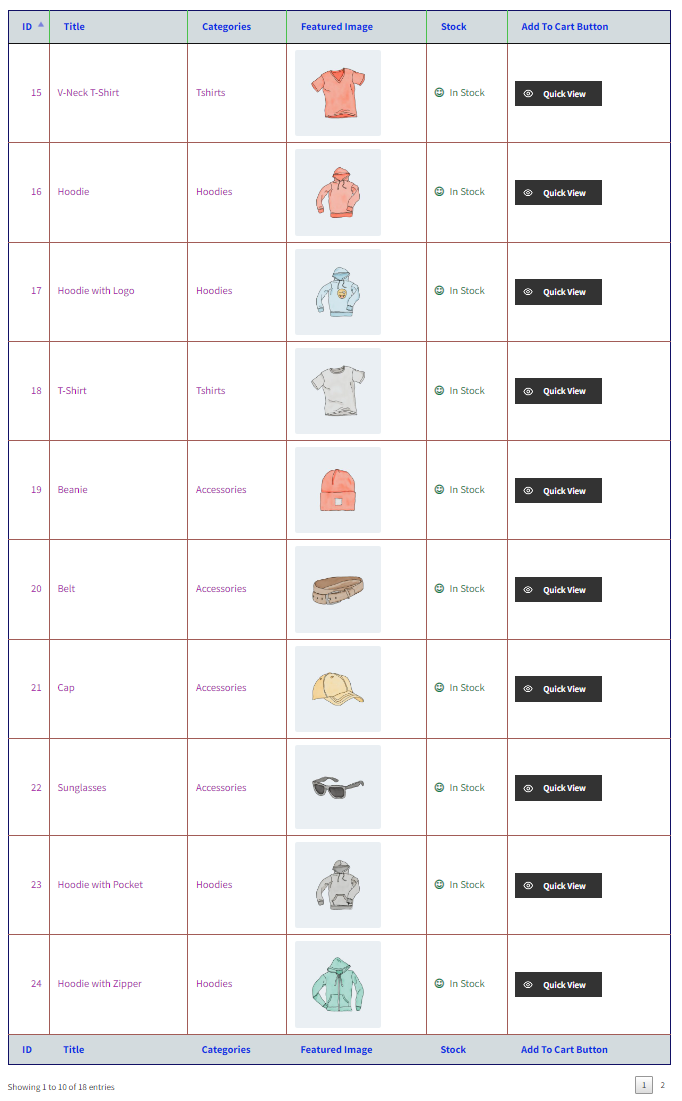
Task: Select page 1 in pagination
Action: pyautogui.click(x=644, y=1085)
